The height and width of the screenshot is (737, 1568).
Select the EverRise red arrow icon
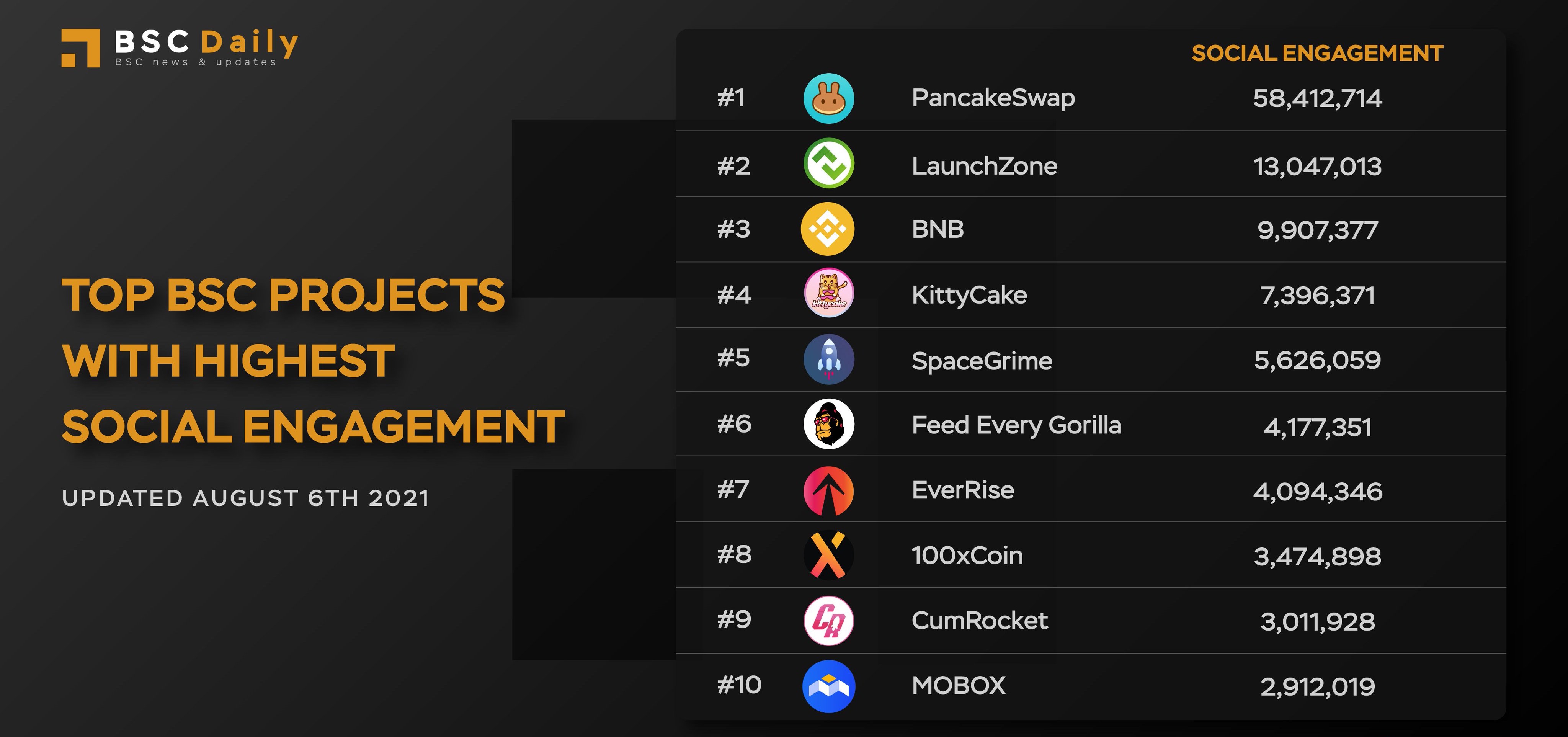click(828, 491)
